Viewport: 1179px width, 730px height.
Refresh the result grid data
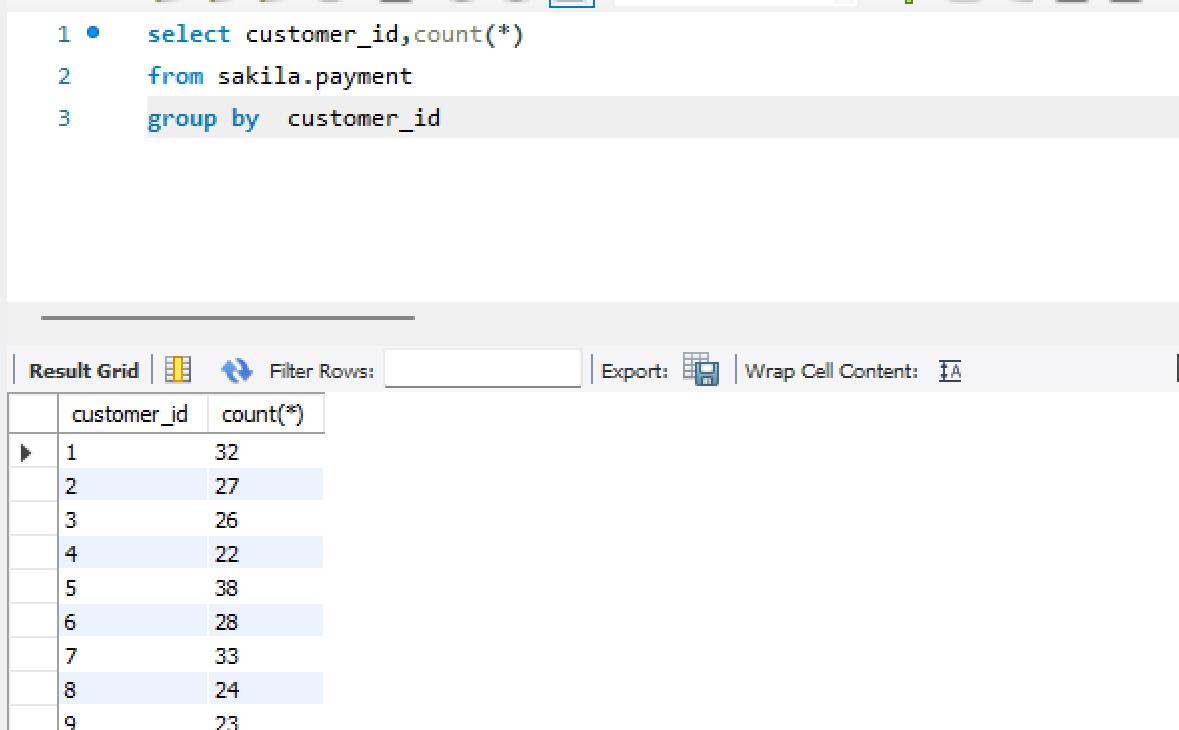click(236, 370)
